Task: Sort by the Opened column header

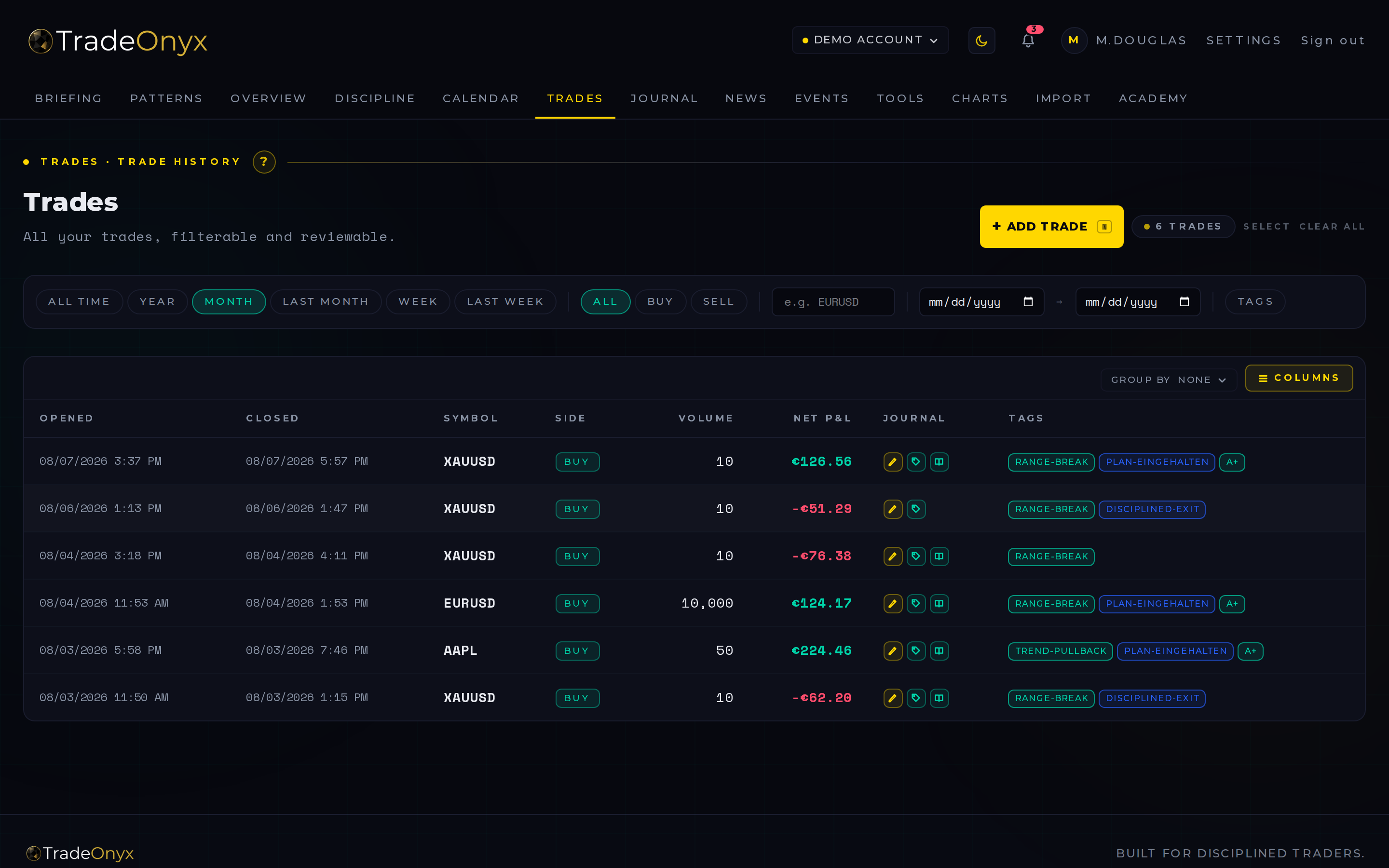Action: [x=67, y=419]
